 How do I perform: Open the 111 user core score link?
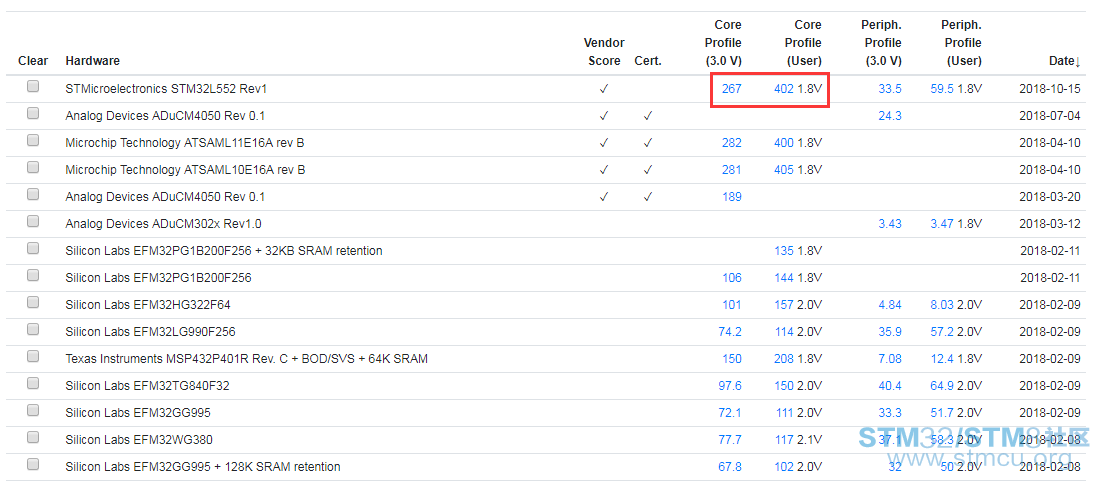(784, 412)
